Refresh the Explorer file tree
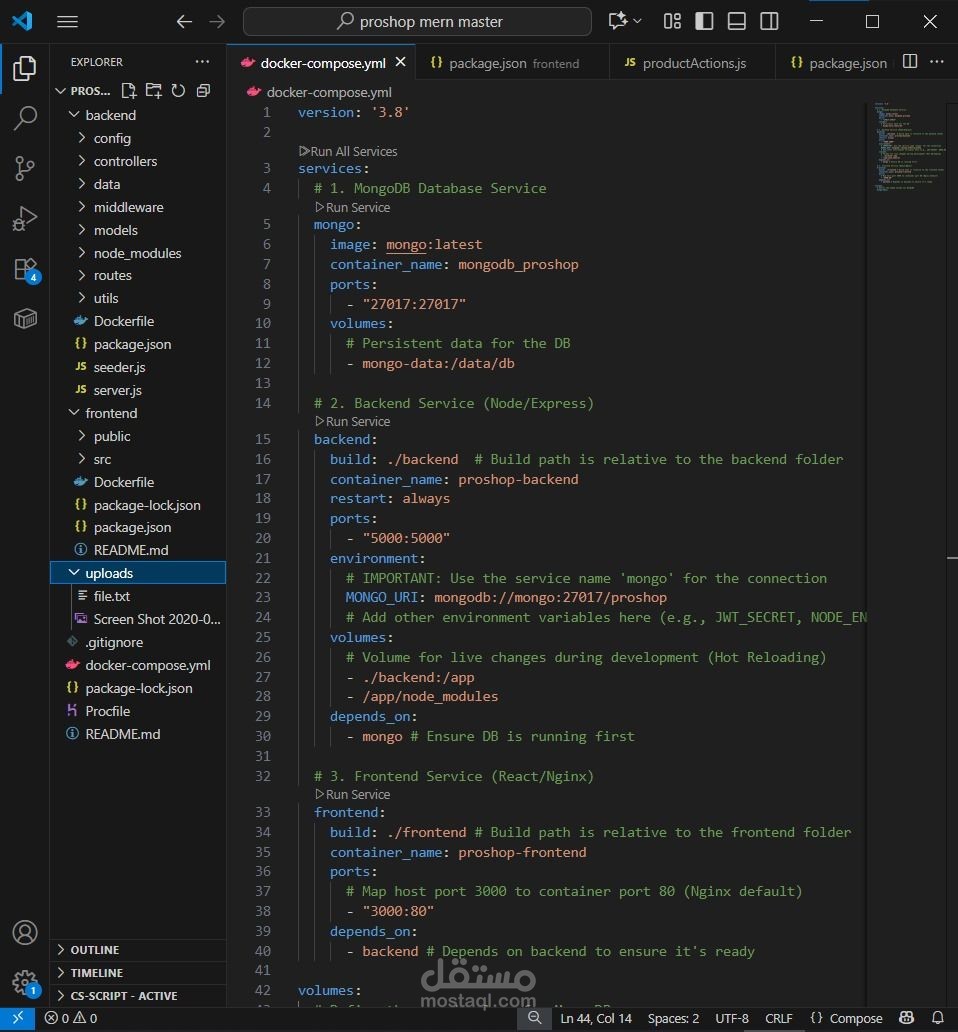The height and width of the screenshot is (1032, 958). [x=178, y=90]
